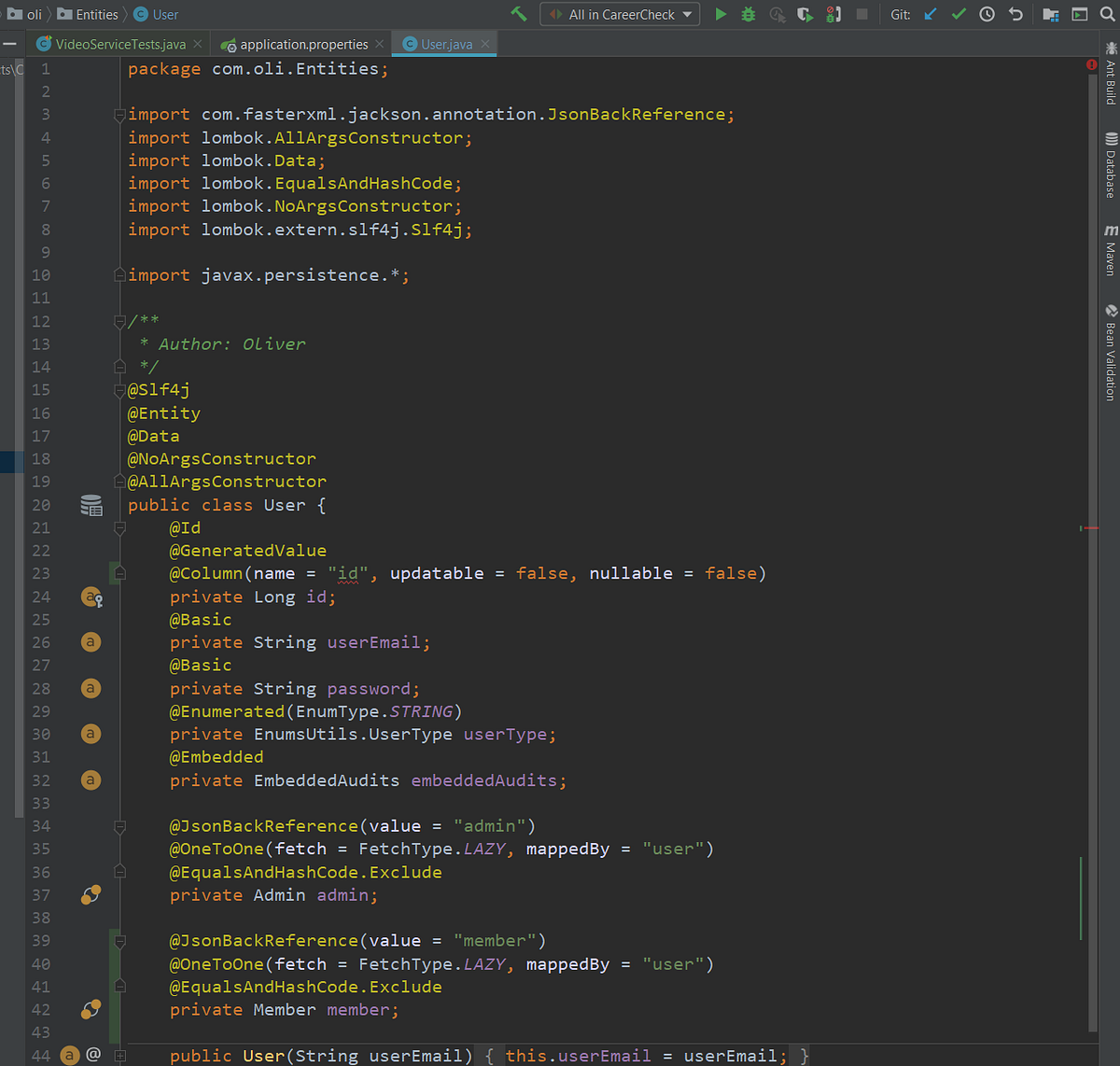The width and height of the screenshot is (1120, 1066).
Task: Click the grey Stop square icon
Action: pos(862,14)
